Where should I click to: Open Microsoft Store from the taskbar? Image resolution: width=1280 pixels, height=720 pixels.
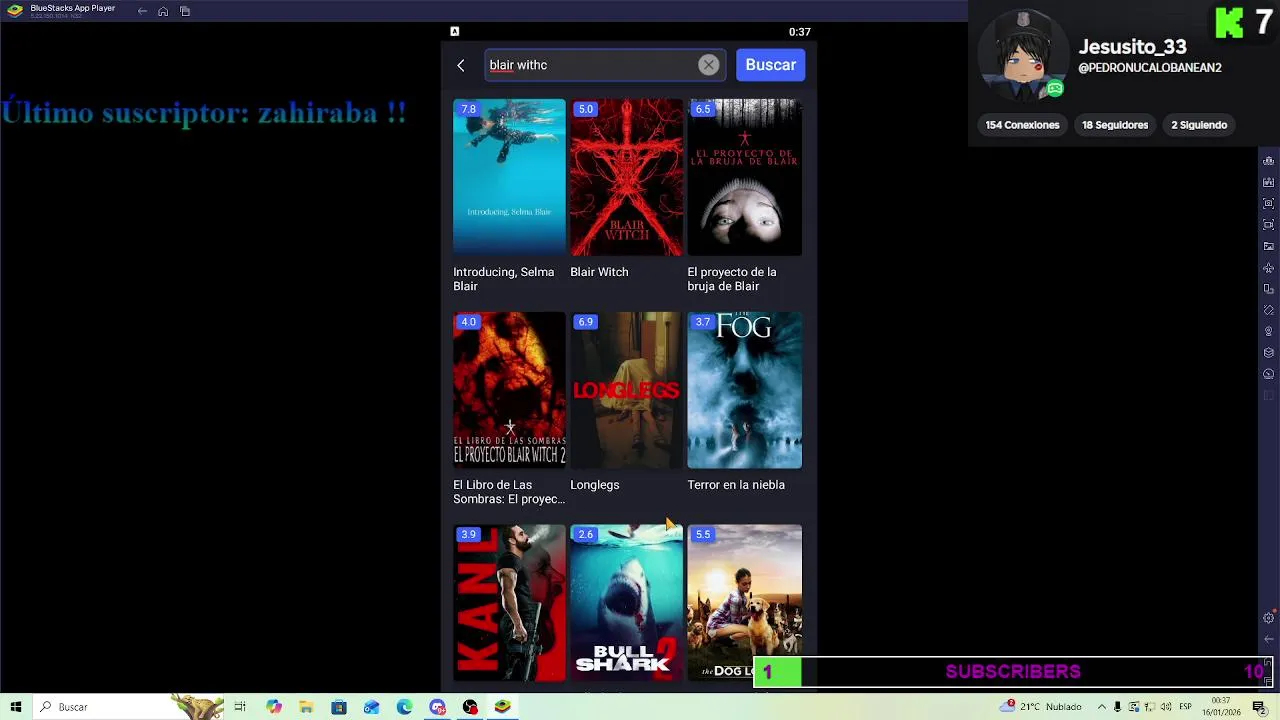tap(339, 707)
